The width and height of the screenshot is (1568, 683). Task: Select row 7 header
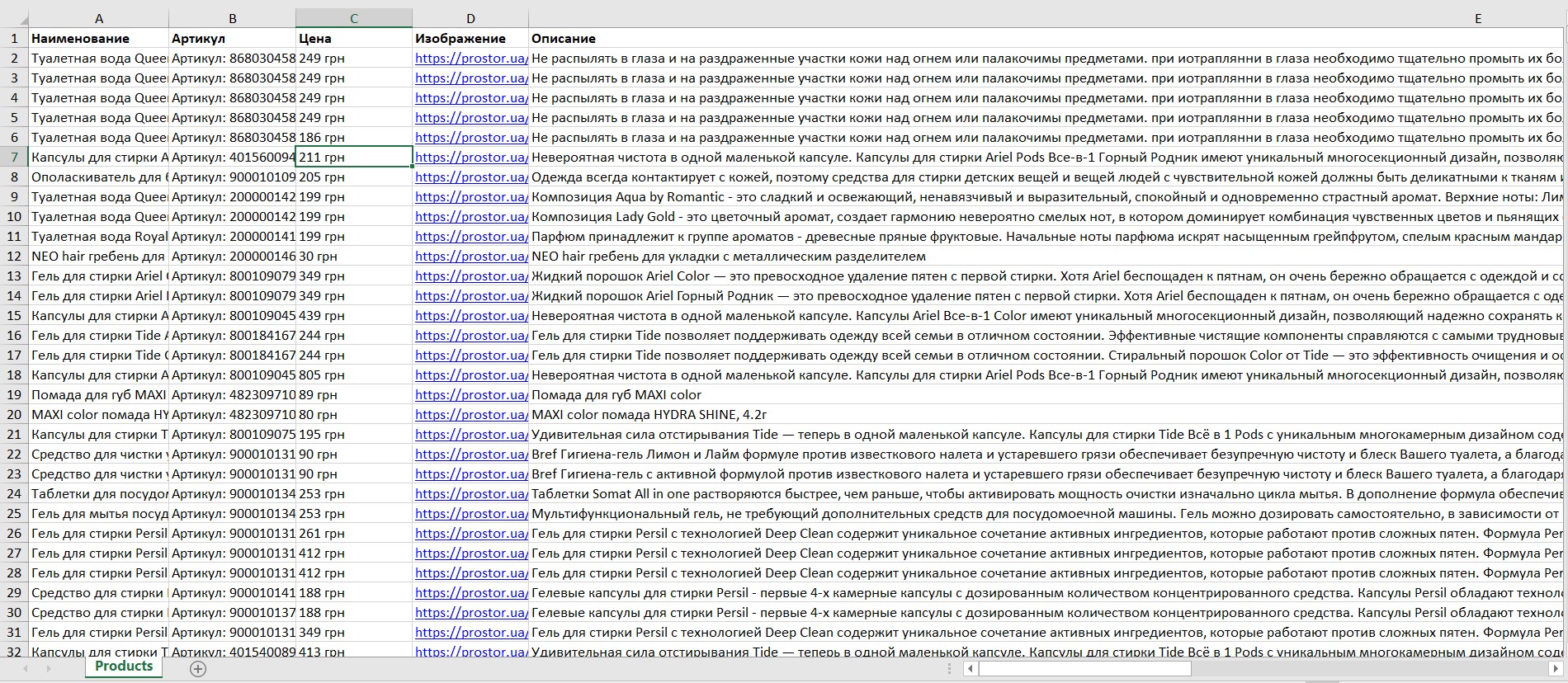(14, 157)
